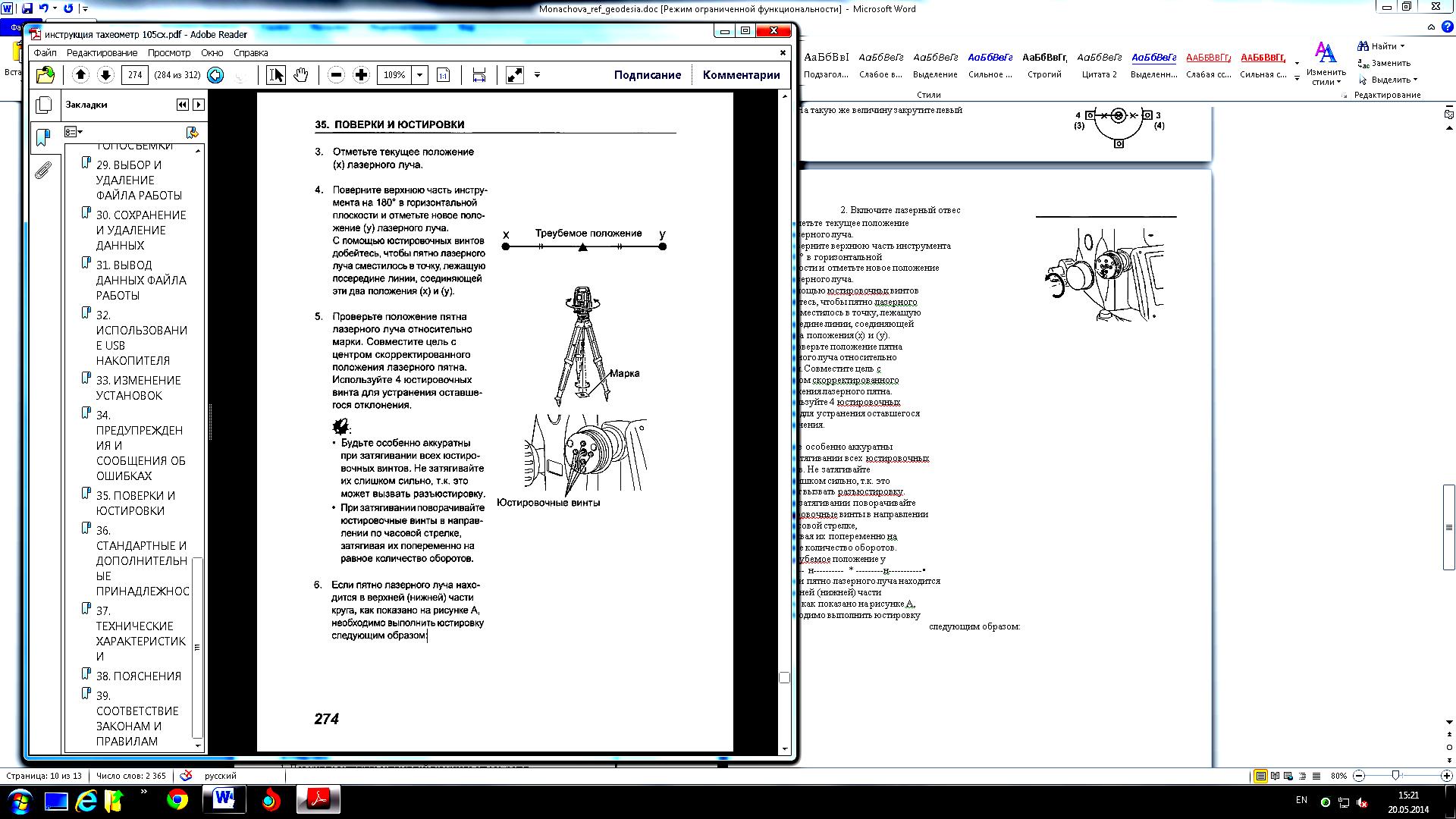Zoom out in the PDF viewer
The width and height of the screenshot is (1456, 819).
(336, 74)
